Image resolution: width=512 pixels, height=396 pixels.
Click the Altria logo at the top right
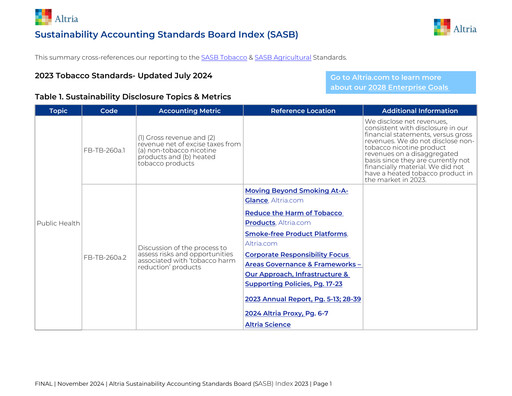point(455,27)
